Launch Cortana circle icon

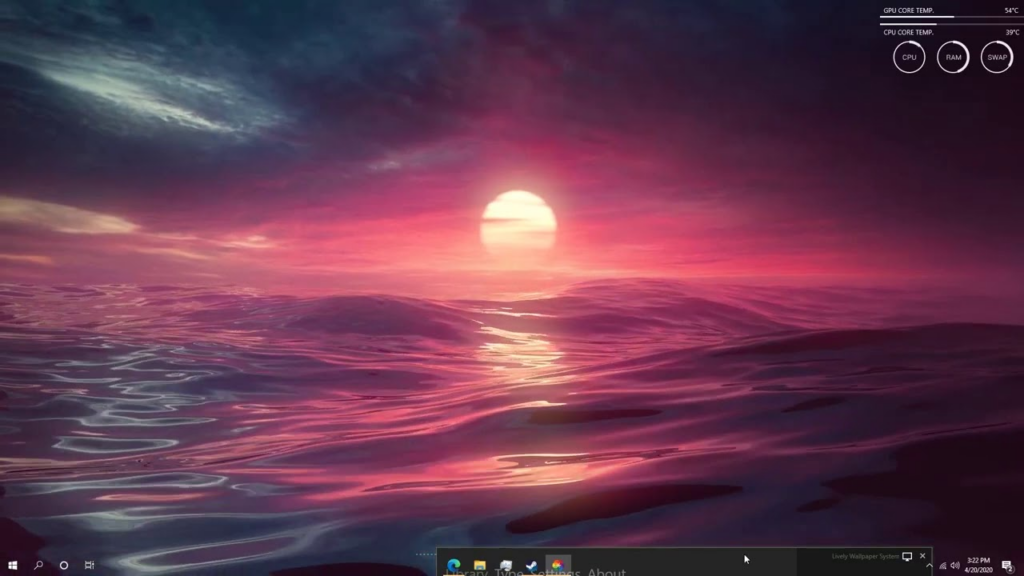64,565
